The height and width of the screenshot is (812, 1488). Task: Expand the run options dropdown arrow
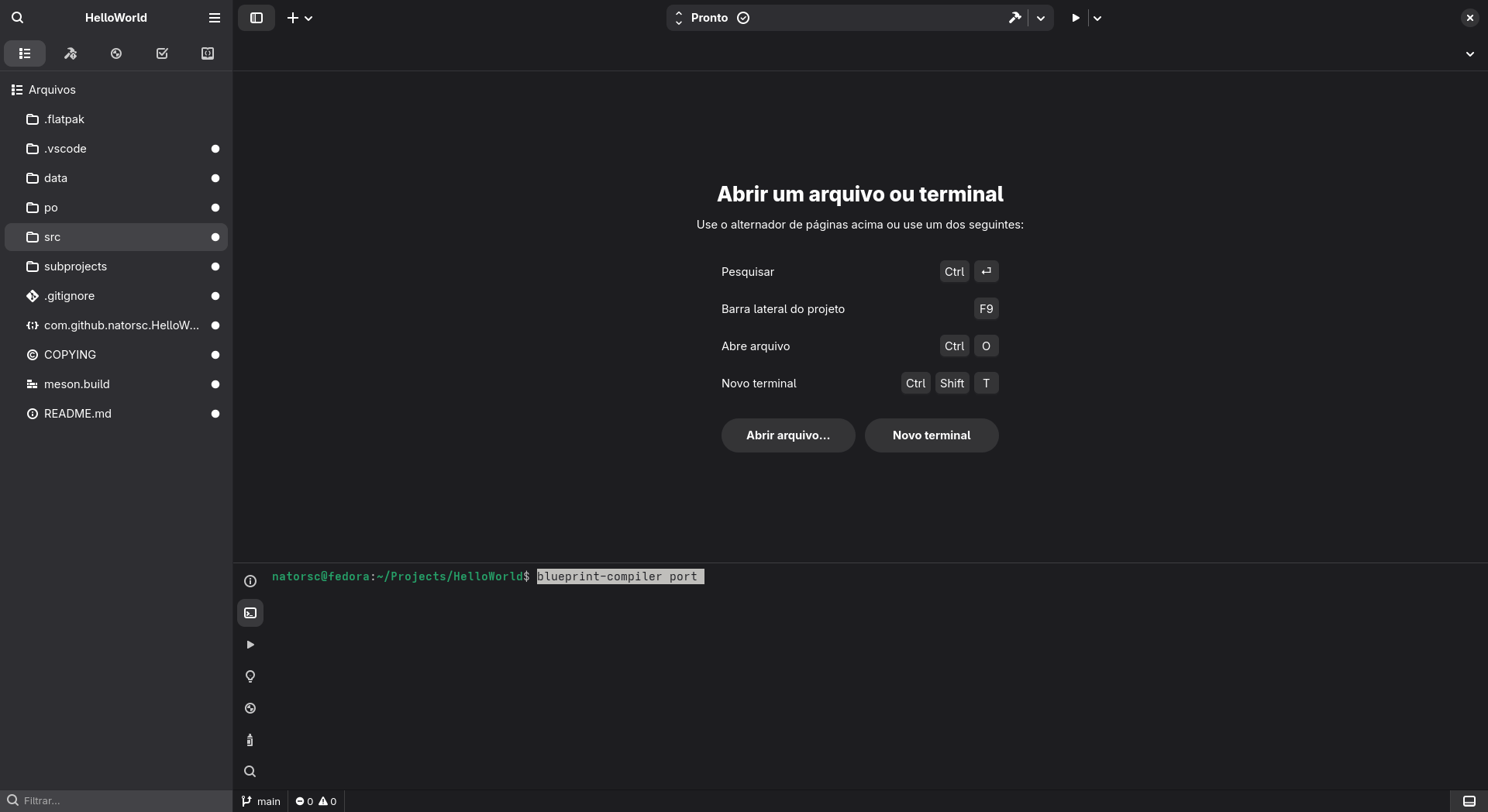(x=1097, y=18)
